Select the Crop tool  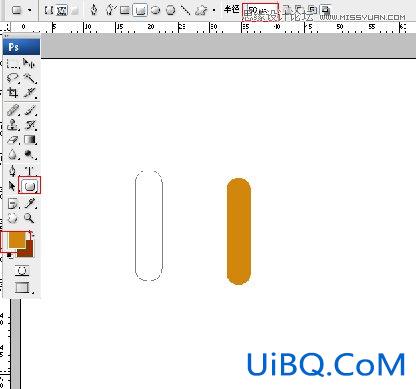click(13, 92)
